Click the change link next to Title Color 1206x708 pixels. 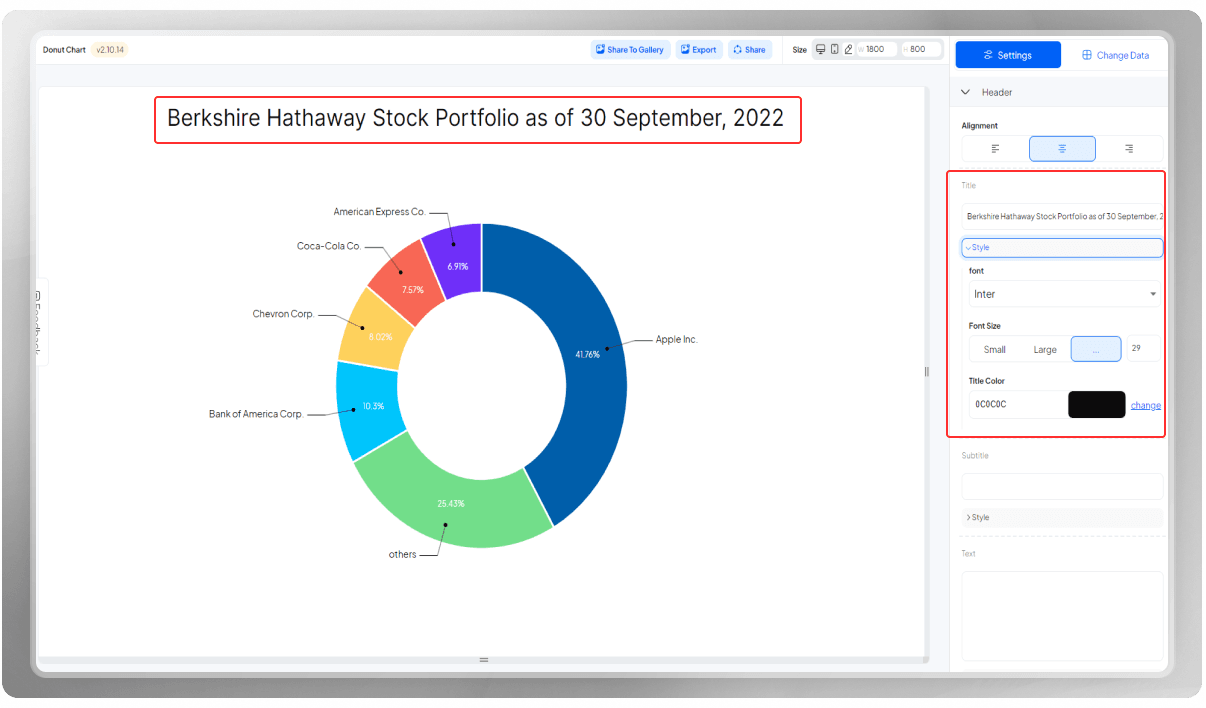coord(1145,405)
